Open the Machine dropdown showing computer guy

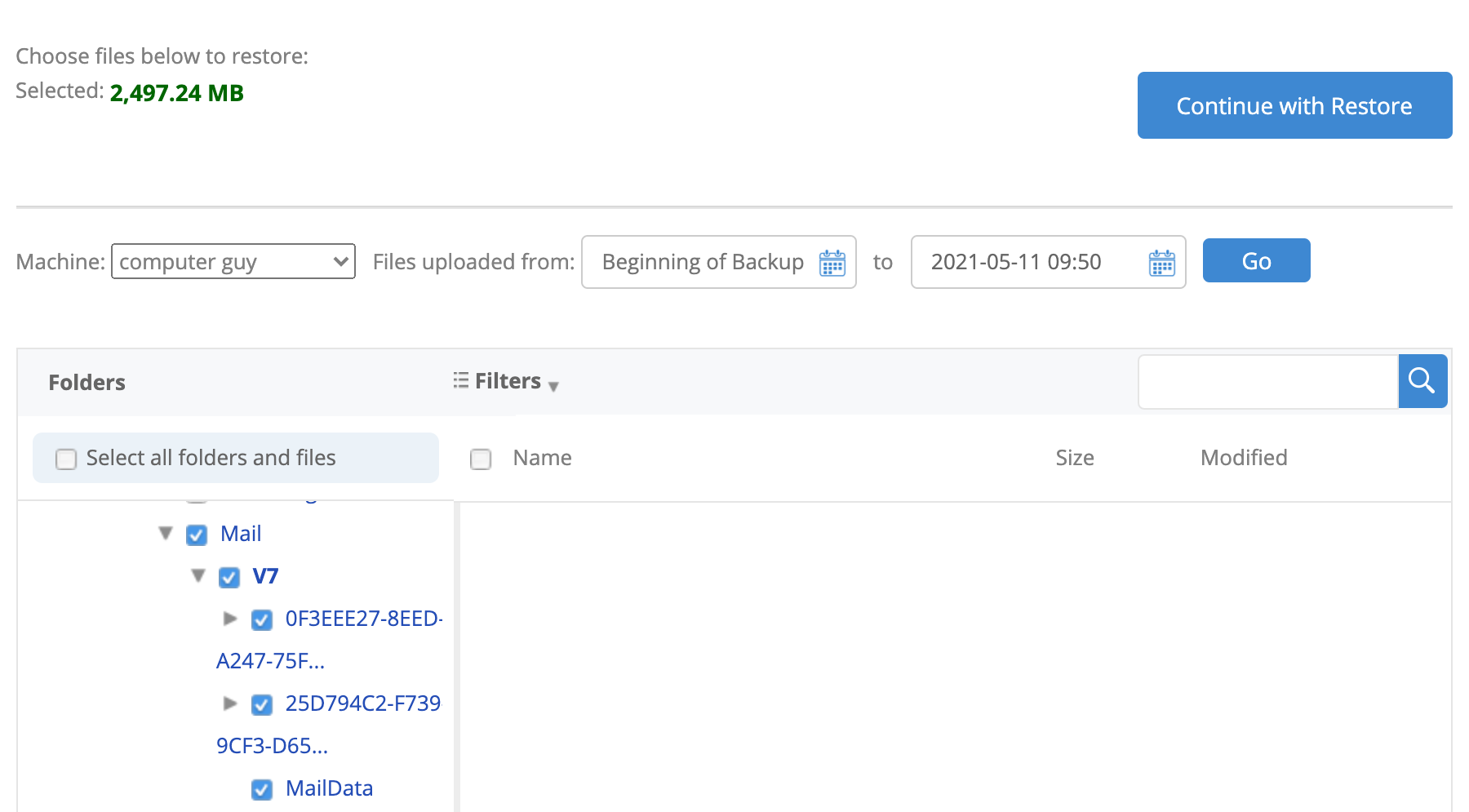point(233,261)
